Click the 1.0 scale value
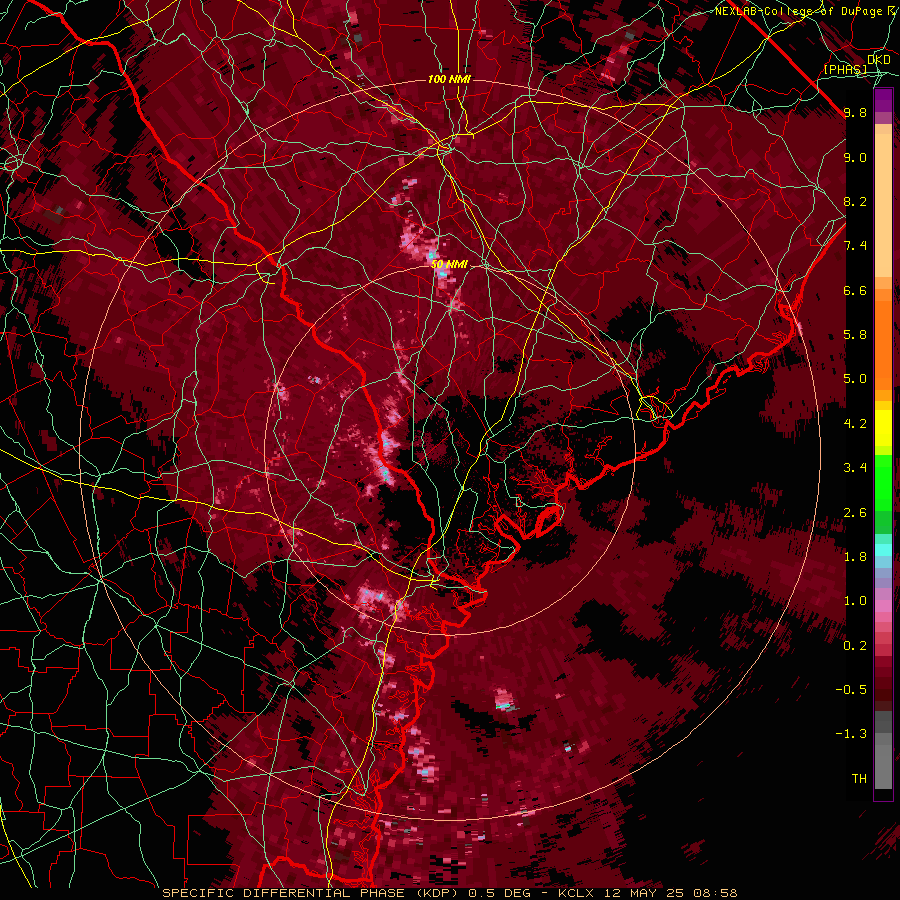Image resolution: width=900 pixels, height=900 pixels. tap(855, 601)
